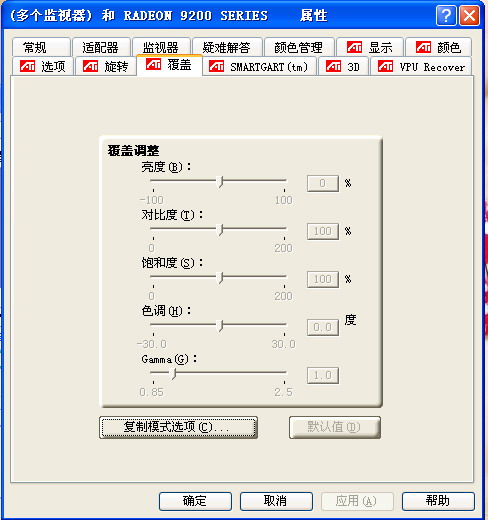Select the 常规 tab
The height and width of the screenshot is (520, 488).
[x=41, y=47]
